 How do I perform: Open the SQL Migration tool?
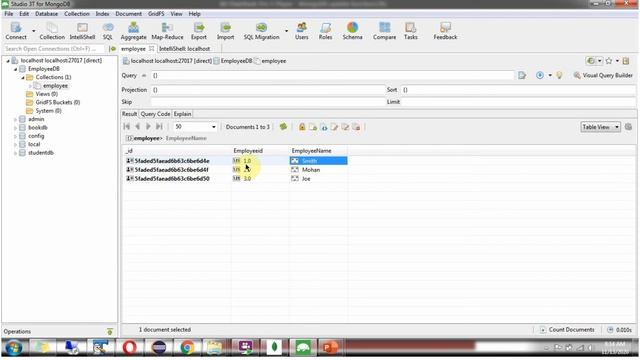(x=261, y=31)
